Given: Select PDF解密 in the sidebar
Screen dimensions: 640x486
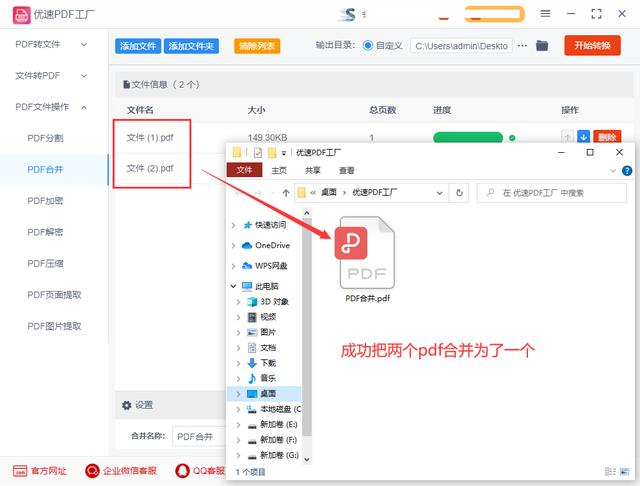Looking at the screenshot, I should click(45, 232).
